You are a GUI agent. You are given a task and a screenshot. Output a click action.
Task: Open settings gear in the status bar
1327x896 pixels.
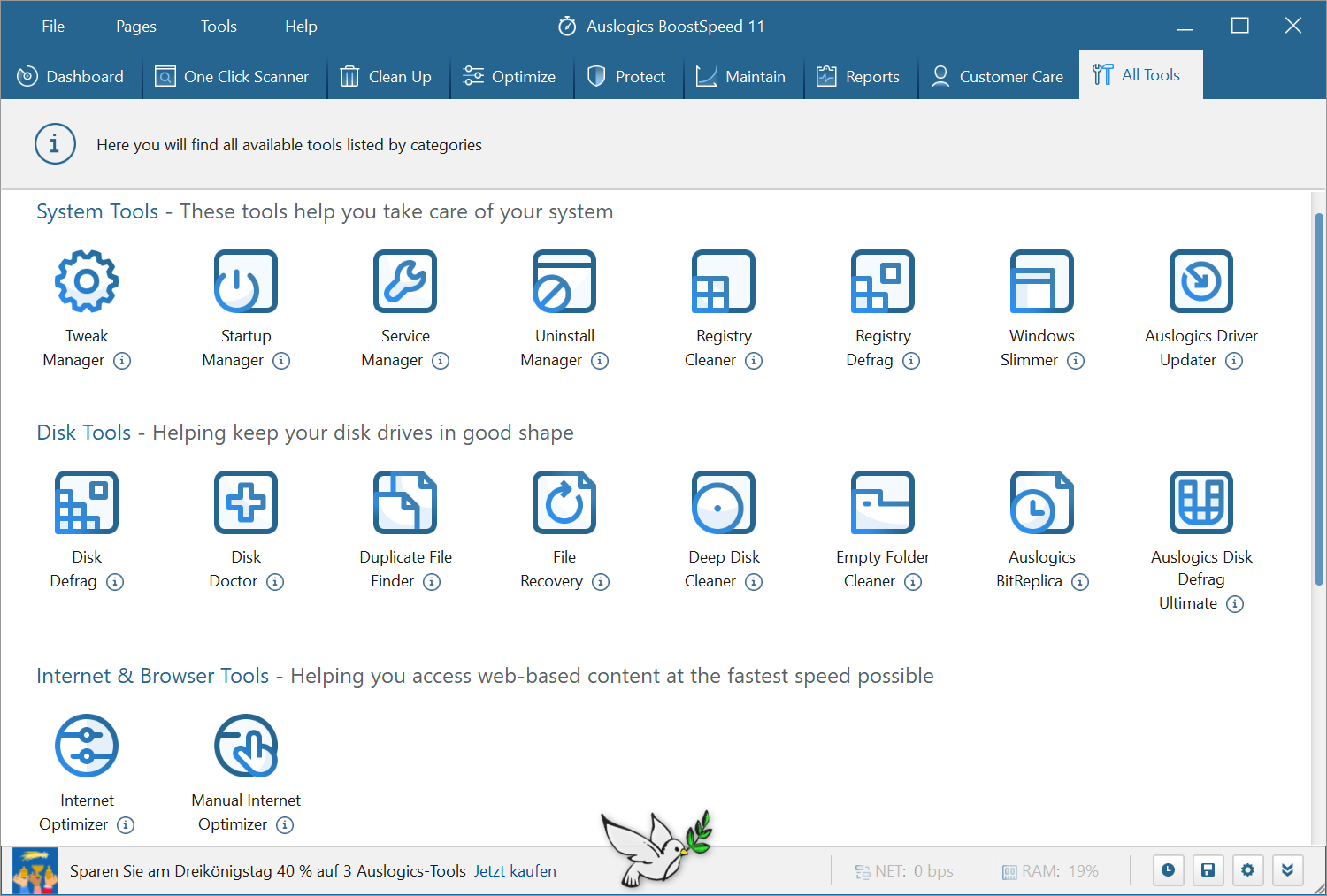(1247, 870)
